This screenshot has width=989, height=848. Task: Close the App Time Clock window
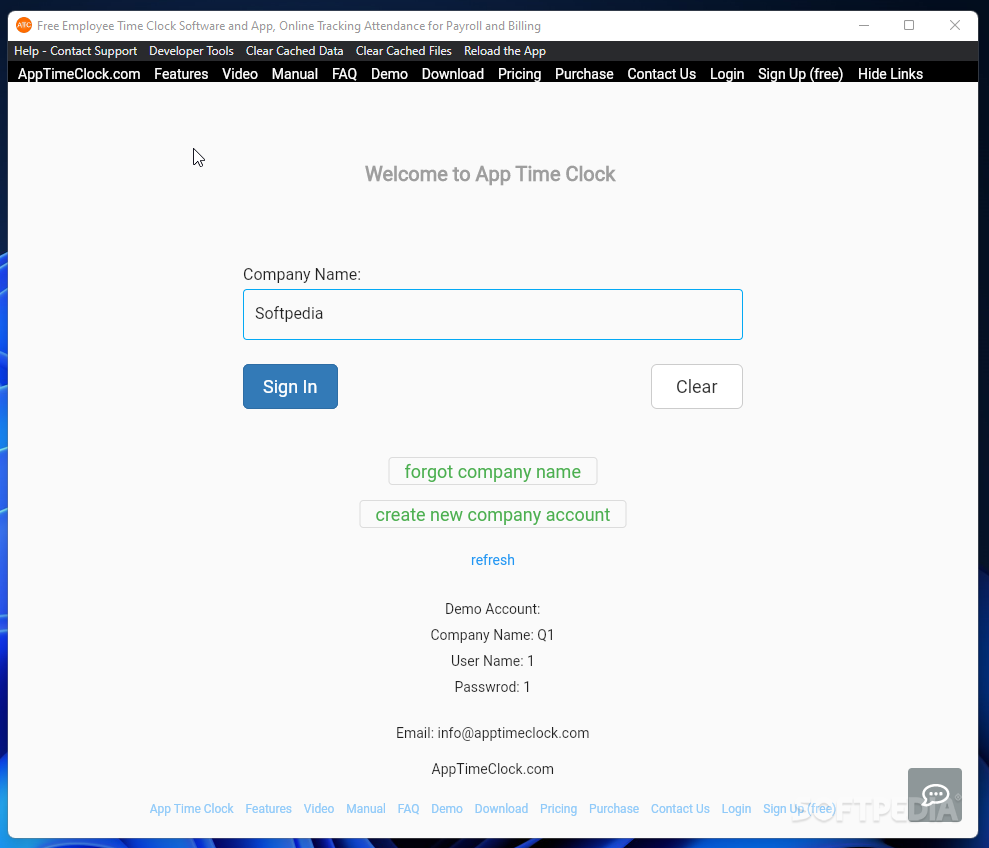955,25
